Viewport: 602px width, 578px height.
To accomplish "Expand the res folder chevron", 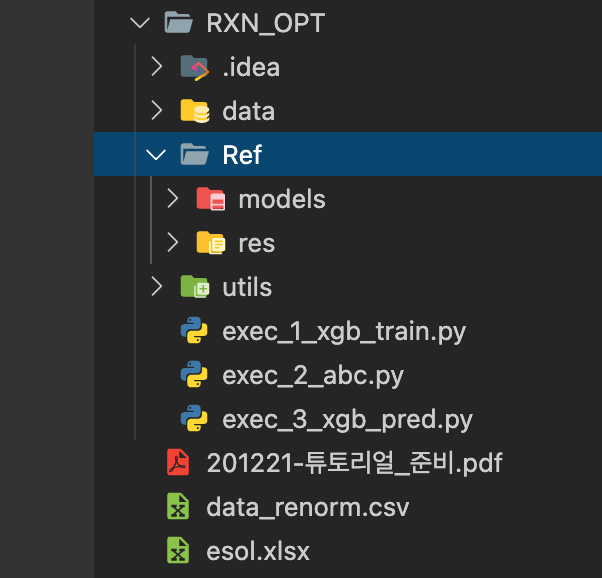I will tap(173, 243).
